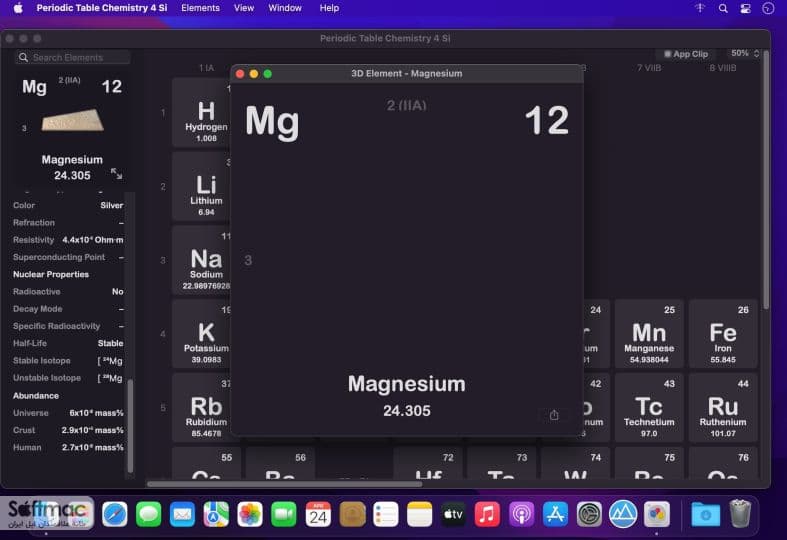Open the Technetium element tile

[649, 408]
